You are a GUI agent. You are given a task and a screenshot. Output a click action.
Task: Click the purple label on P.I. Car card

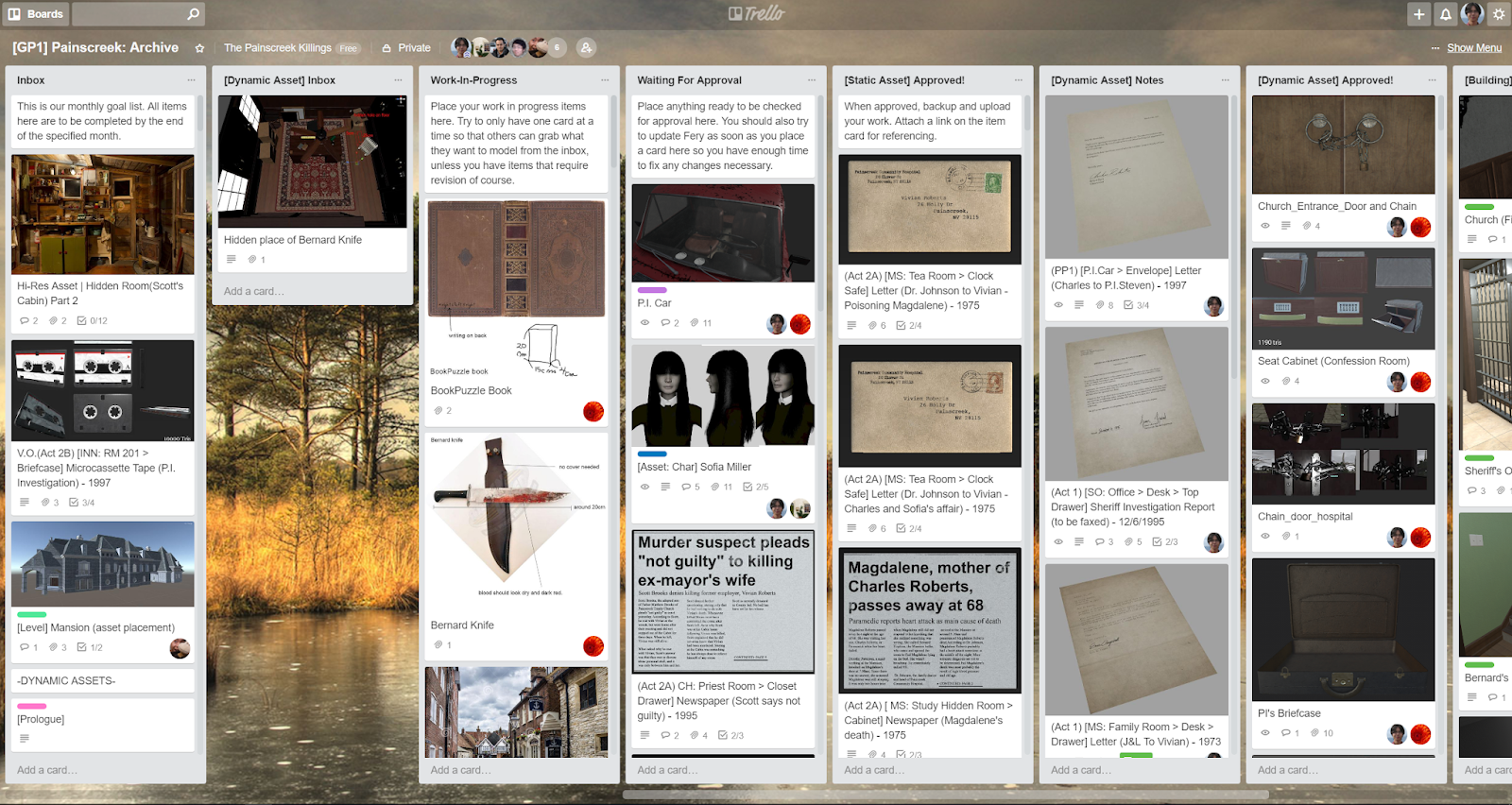652,290
